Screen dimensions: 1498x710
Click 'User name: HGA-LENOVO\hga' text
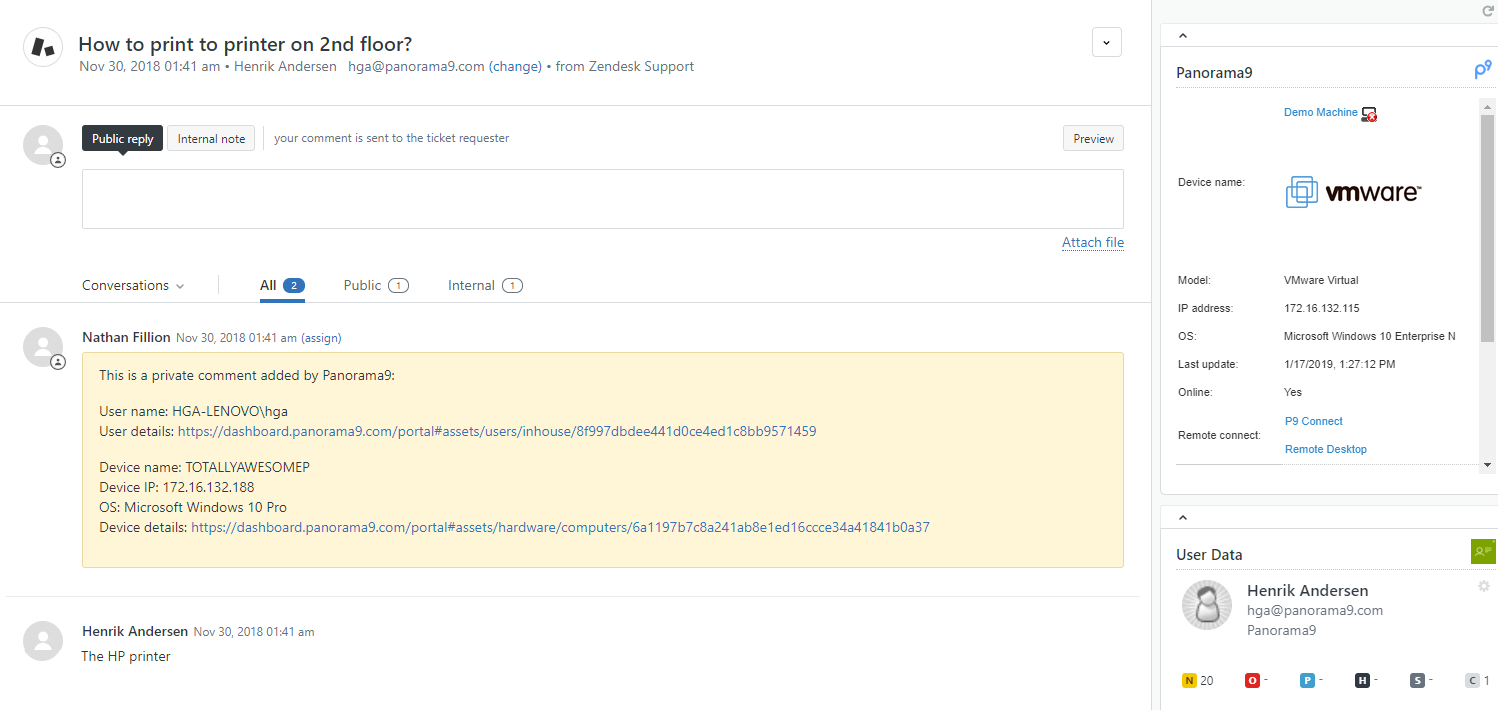(x=193, y=410)
